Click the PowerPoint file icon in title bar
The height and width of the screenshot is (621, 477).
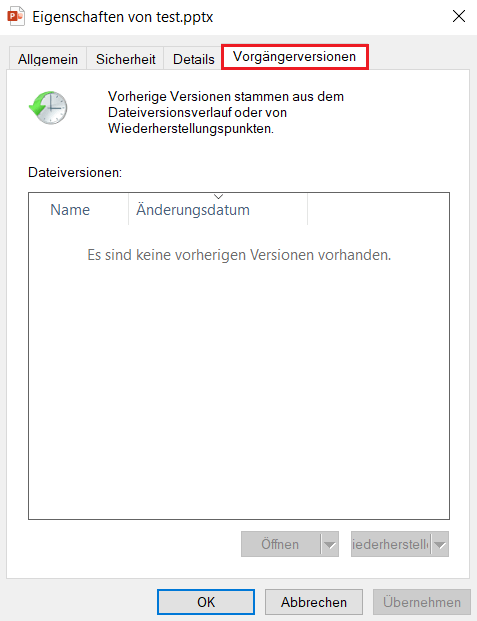[16, 17]
